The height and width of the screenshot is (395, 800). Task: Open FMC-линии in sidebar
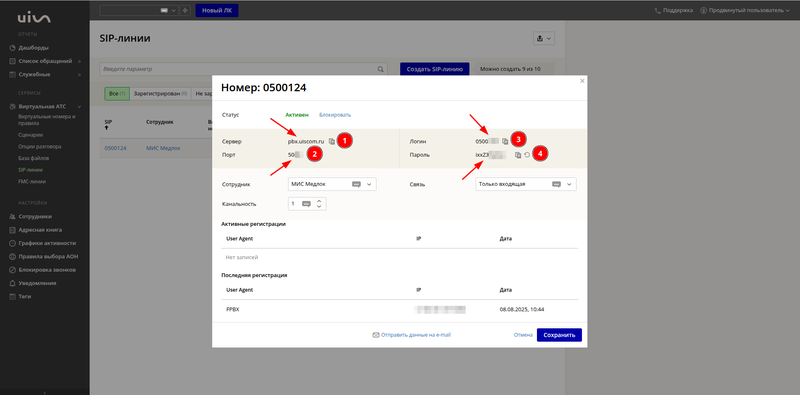pyautogui.click(x=31, y=181)
